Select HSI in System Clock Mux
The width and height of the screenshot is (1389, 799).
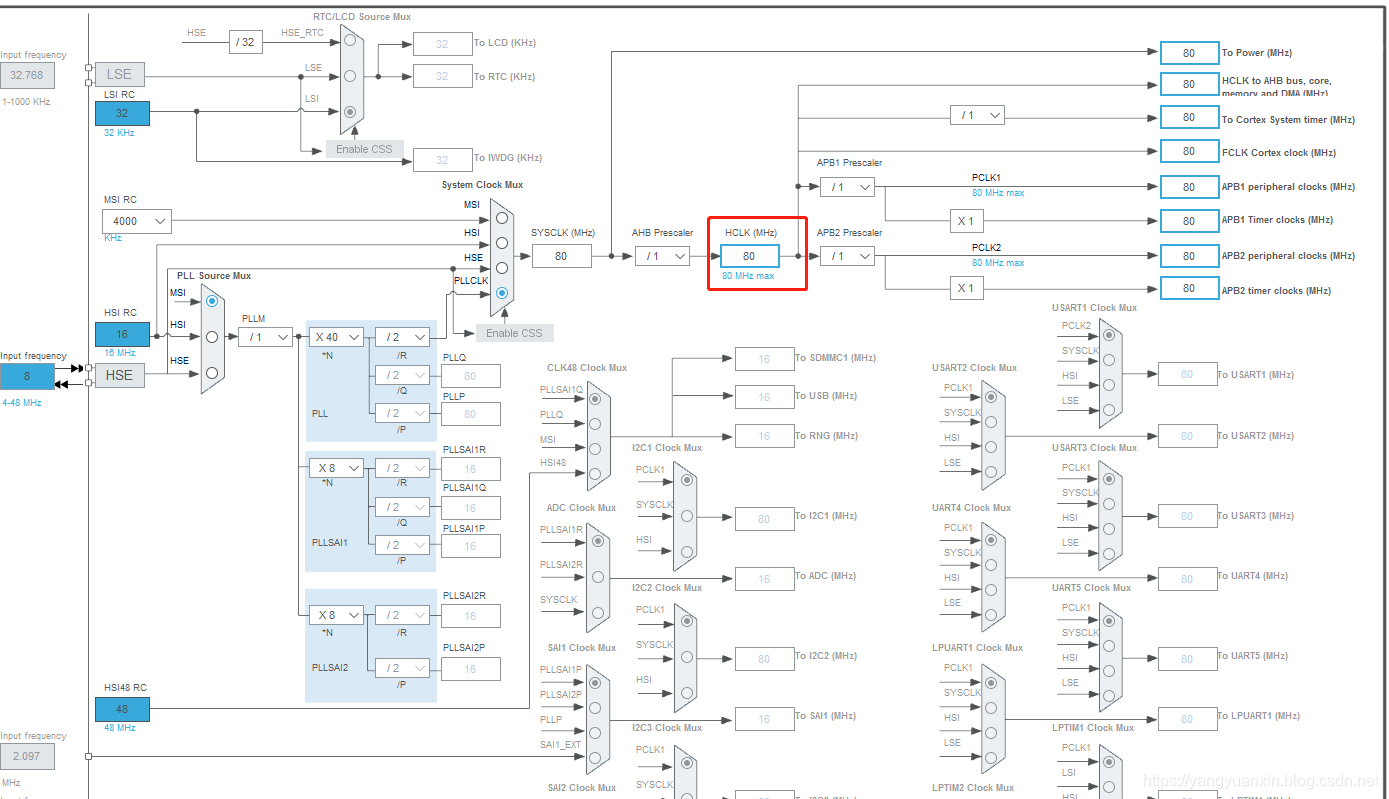click(x=502, y=243)
